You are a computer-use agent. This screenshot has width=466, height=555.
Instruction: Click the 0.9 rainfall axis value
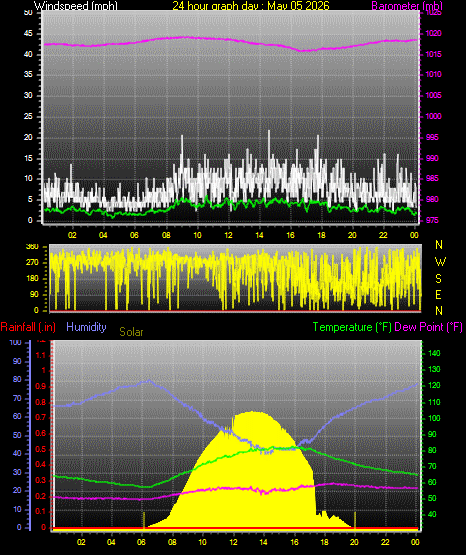41,386
